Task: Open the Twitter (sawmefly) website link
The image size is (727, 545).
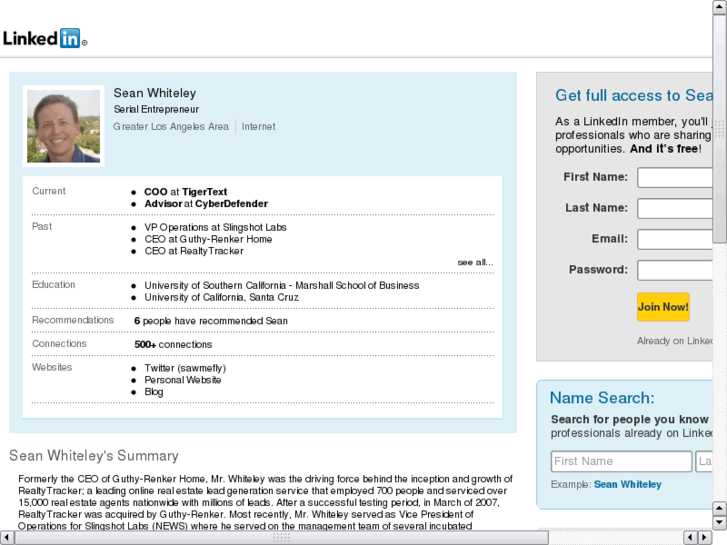Action: pos(185,368)
